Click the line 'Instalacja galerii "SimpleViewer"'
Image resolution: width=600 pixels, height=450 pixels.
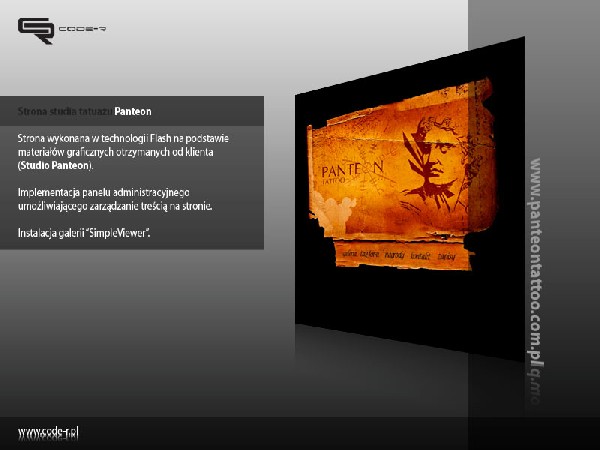84,233
